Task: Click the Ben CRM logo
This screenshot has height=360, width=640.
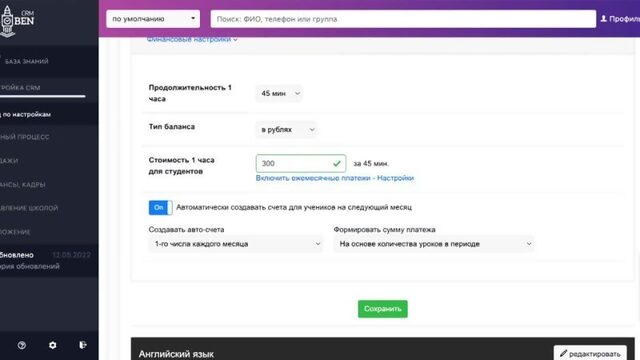Action: (18, 21)
